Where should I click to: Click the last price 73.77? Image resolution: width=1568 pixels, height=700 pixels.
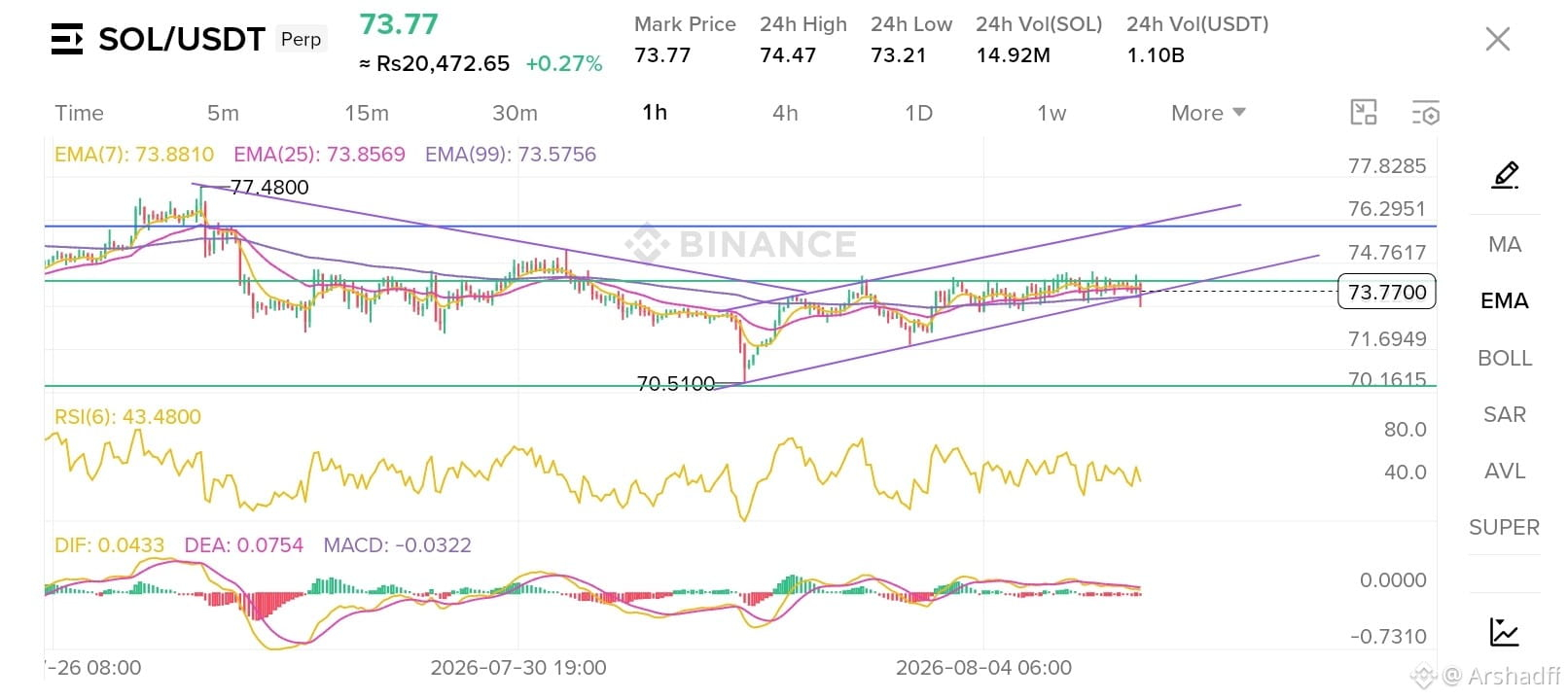[399, 24]
